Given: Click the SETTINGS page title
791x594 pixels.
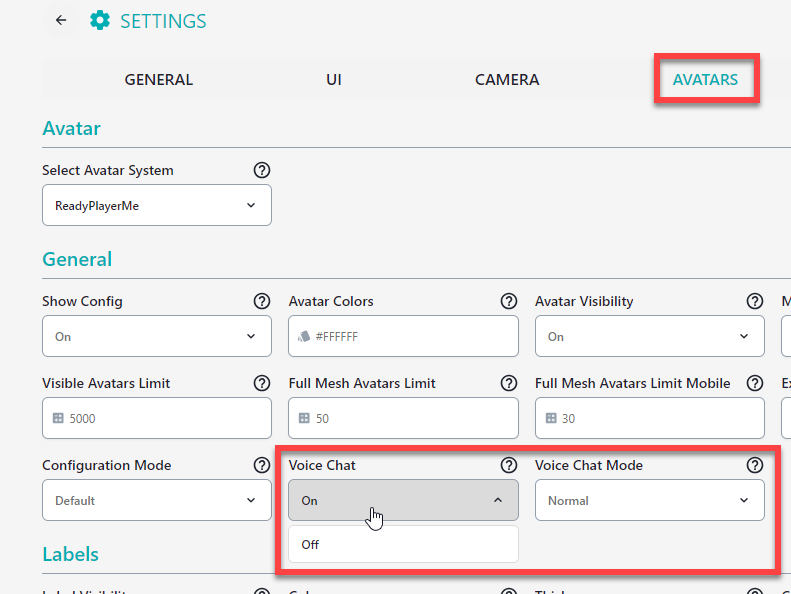Looking at the screenshot, I should click(163, 21).
